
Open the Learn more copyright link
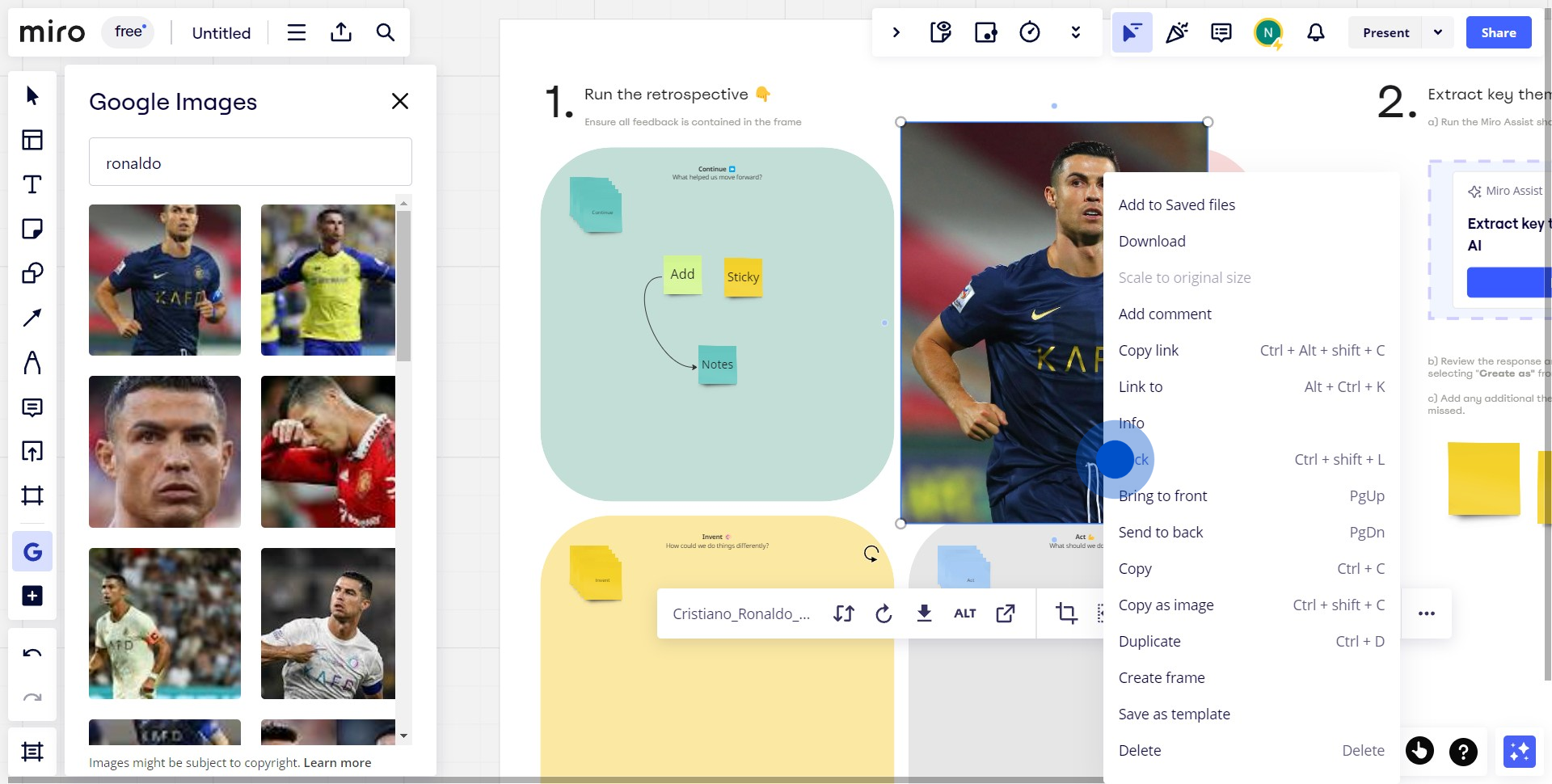(337, 763)
